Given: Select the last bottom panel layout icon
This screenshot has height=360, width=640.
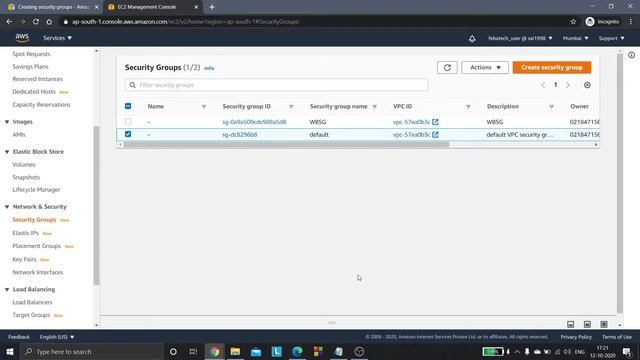Looking at the screenshot, I should [604, 324].
